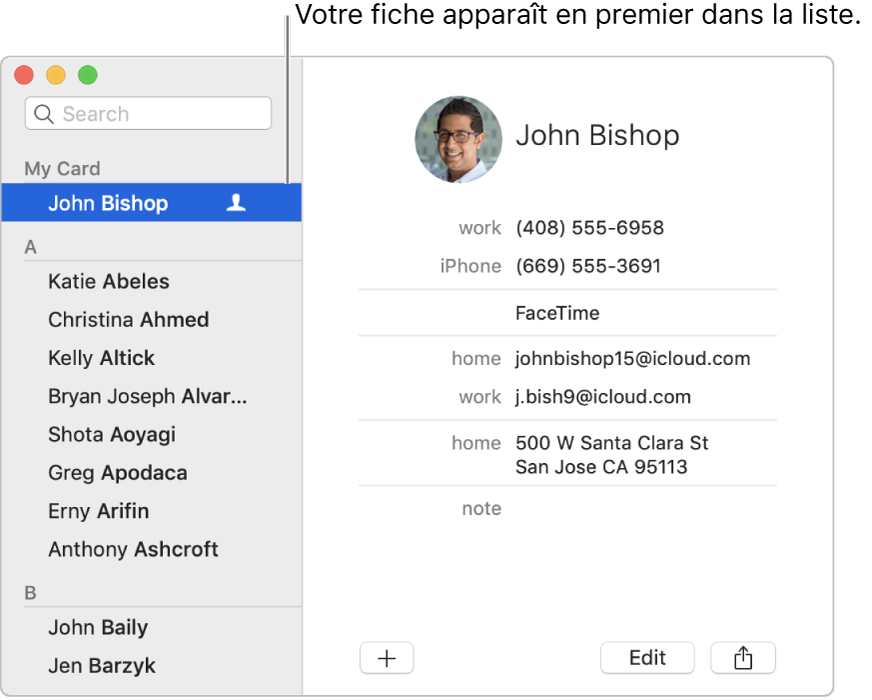Click the My Card section header
The width and height of the screenshot is (872, 700).
(62, 168)
